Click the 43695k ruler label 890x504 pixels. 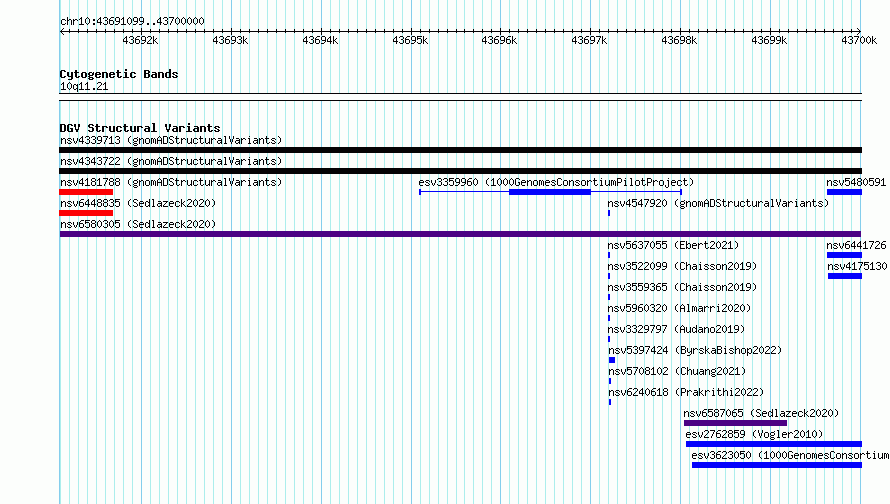tap(410, 40)
